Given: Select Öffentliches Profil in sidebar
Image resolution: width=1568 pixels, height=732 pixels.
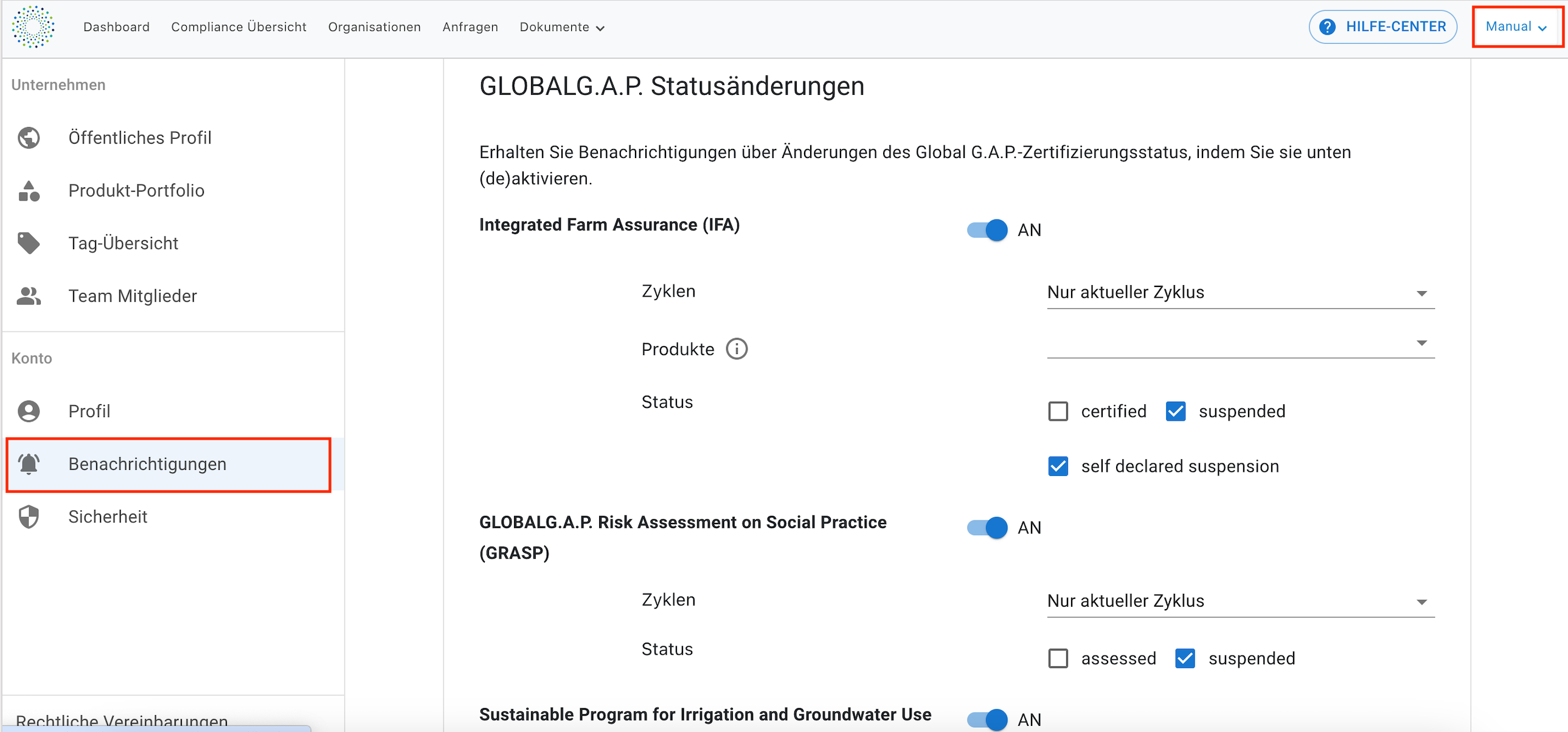Looking at the screenshot, I should 173,138.
